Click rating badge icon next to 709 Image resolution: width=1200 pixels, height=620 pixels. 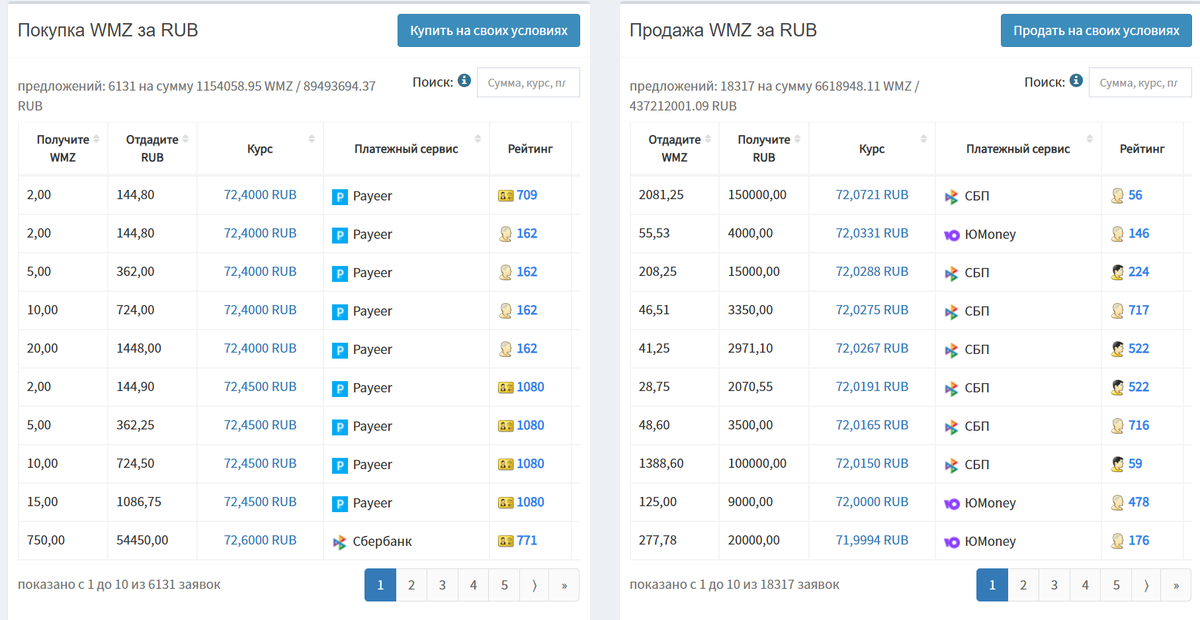506,196
